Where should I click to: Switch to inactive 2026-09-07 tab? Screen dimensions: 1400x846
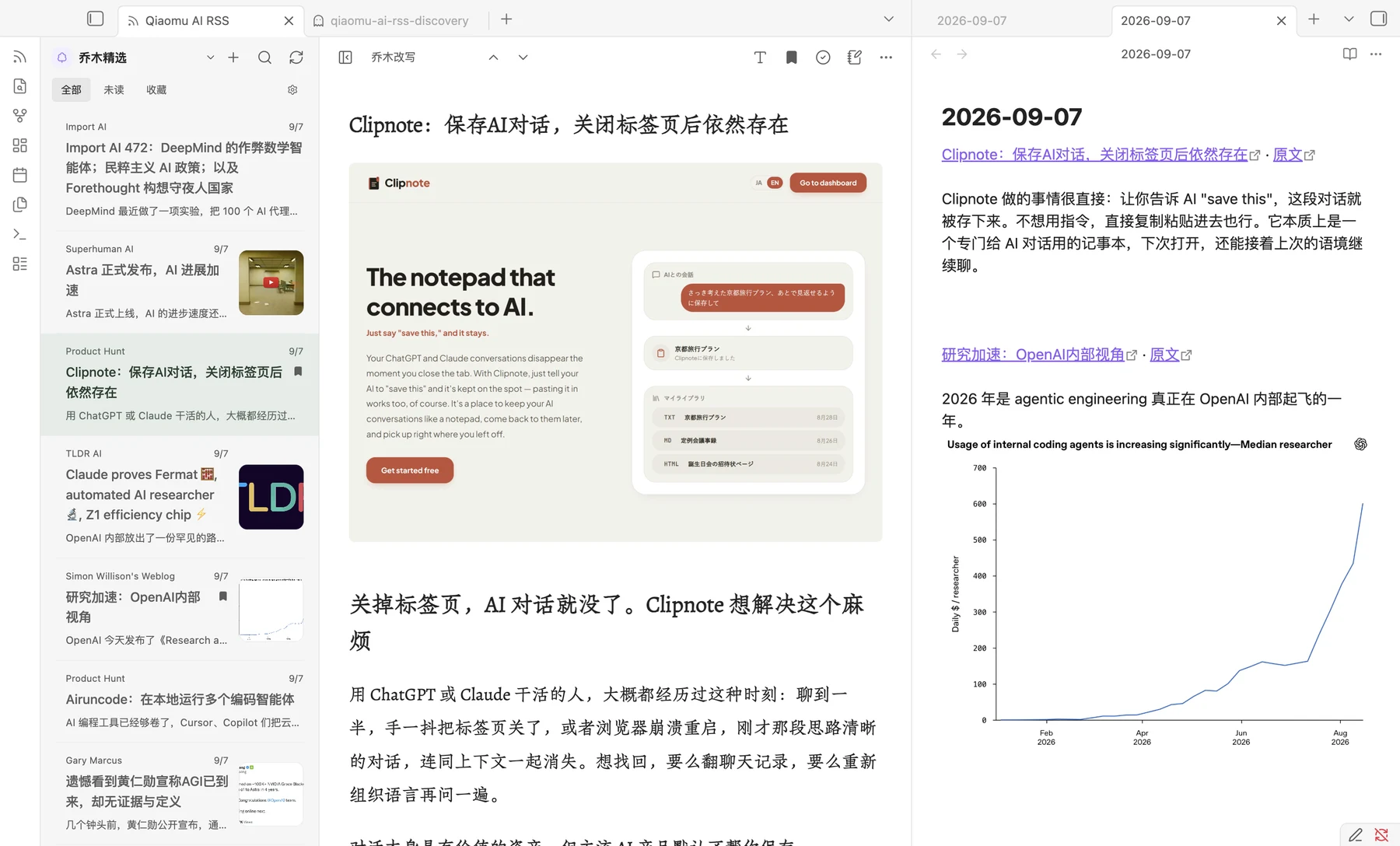tap(971, 20)
